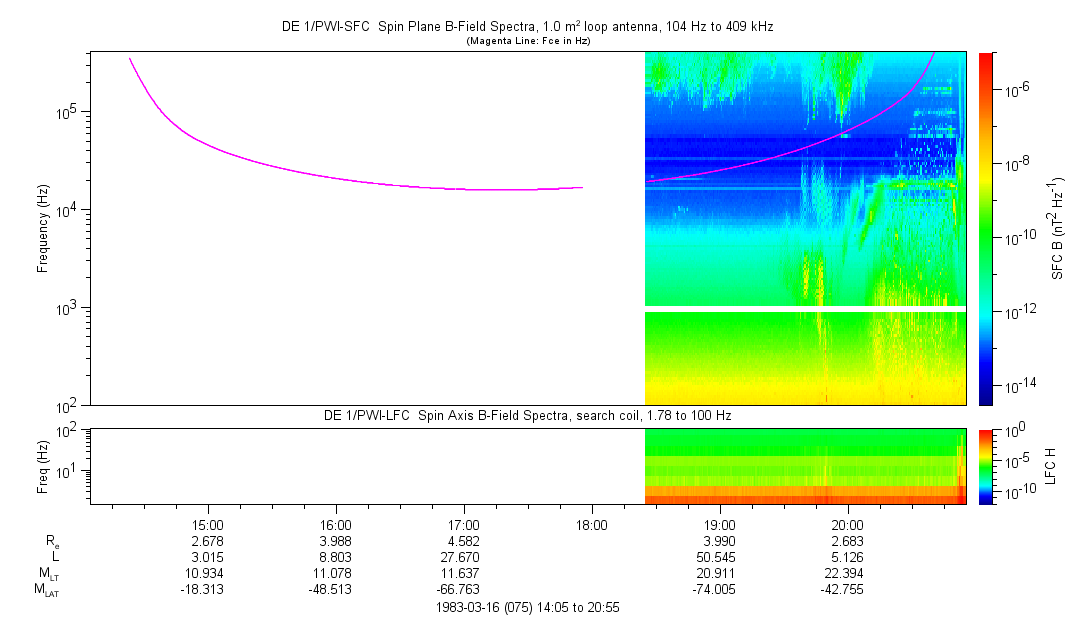Select the Magenta Line Fce subtitle text

[x=527, y=41]
